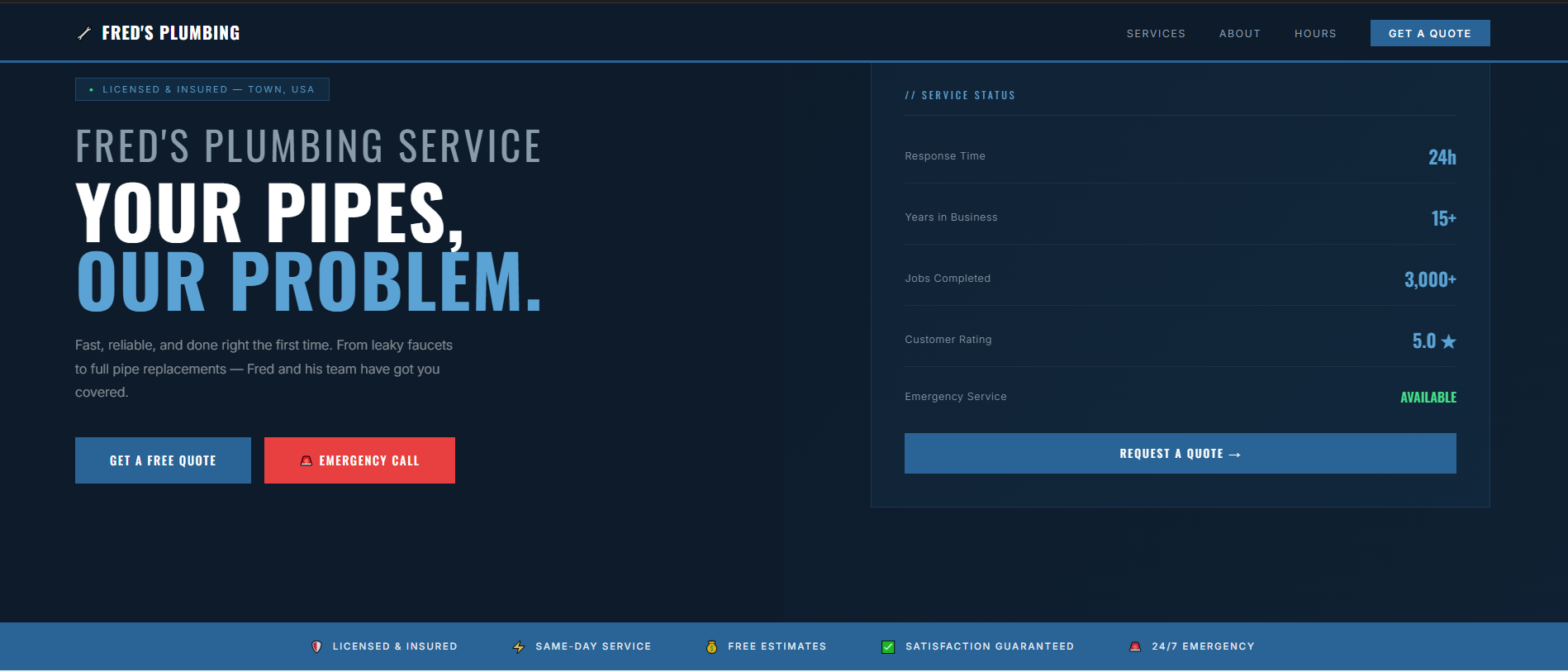Click the money bag icon by Free Estimates
Image resolution: width=1568 pixels, height=672 pixels.
711,646
